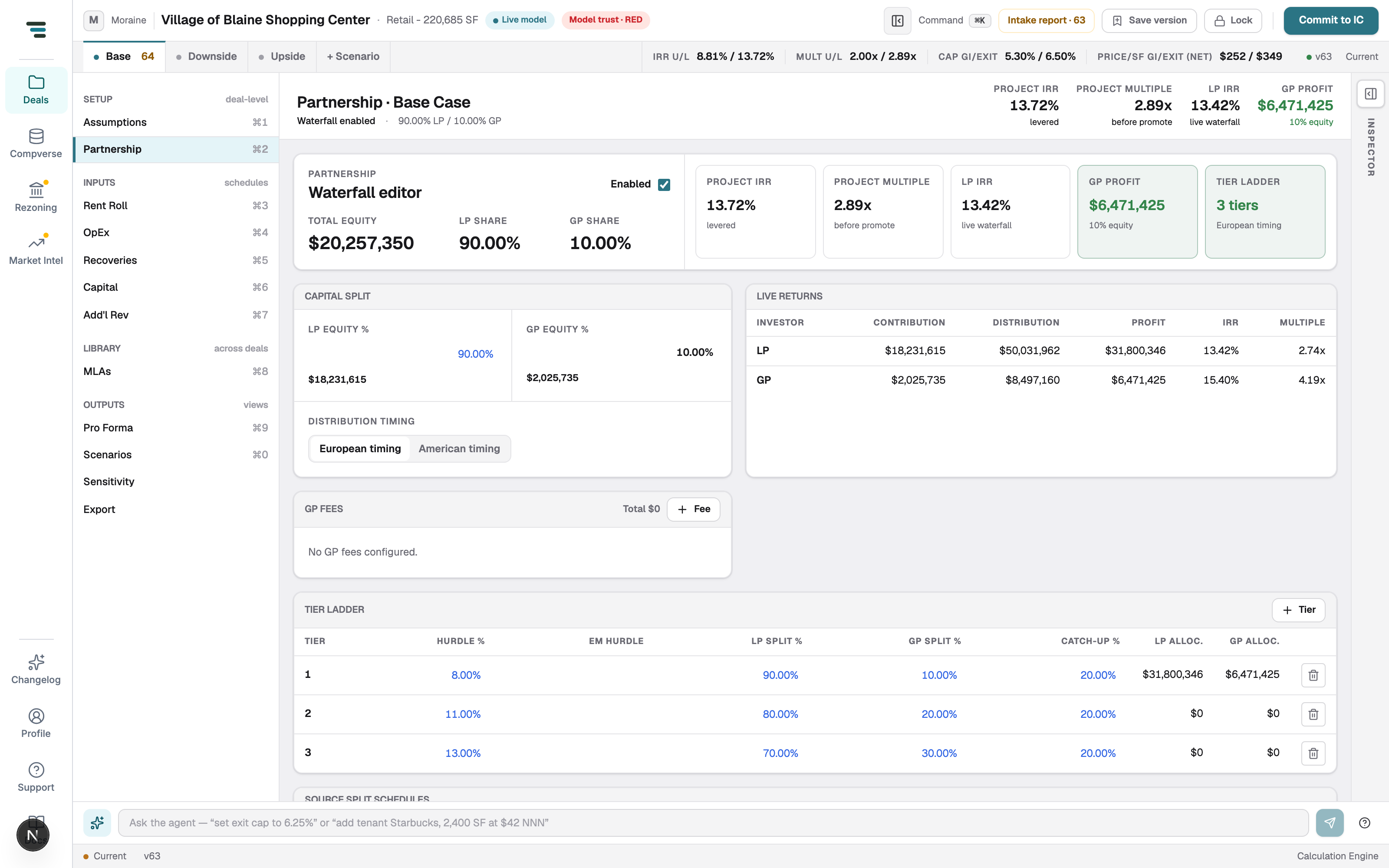Click the GP Profit summary card
This screenshot has height=868, width=1389.
(x=1137, y=212)
